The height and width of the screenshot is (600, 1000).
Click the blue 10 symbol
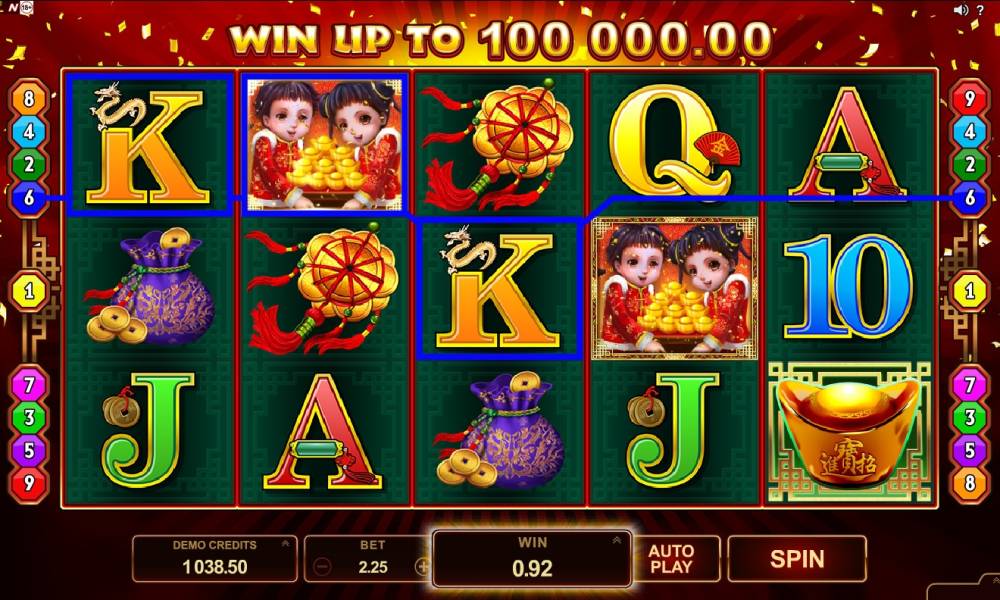(848, 286)
